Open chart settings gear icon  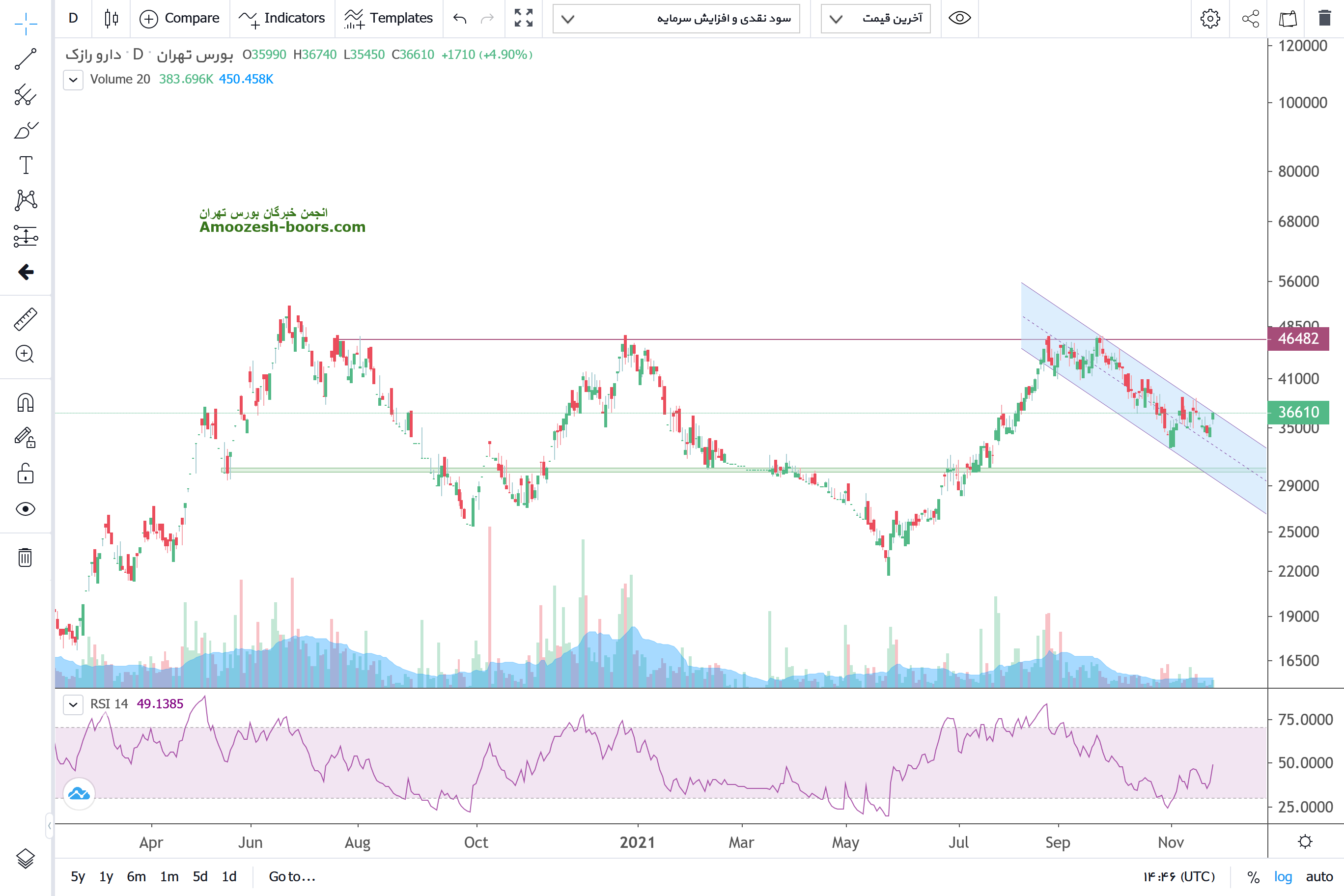pos(1210,18)
